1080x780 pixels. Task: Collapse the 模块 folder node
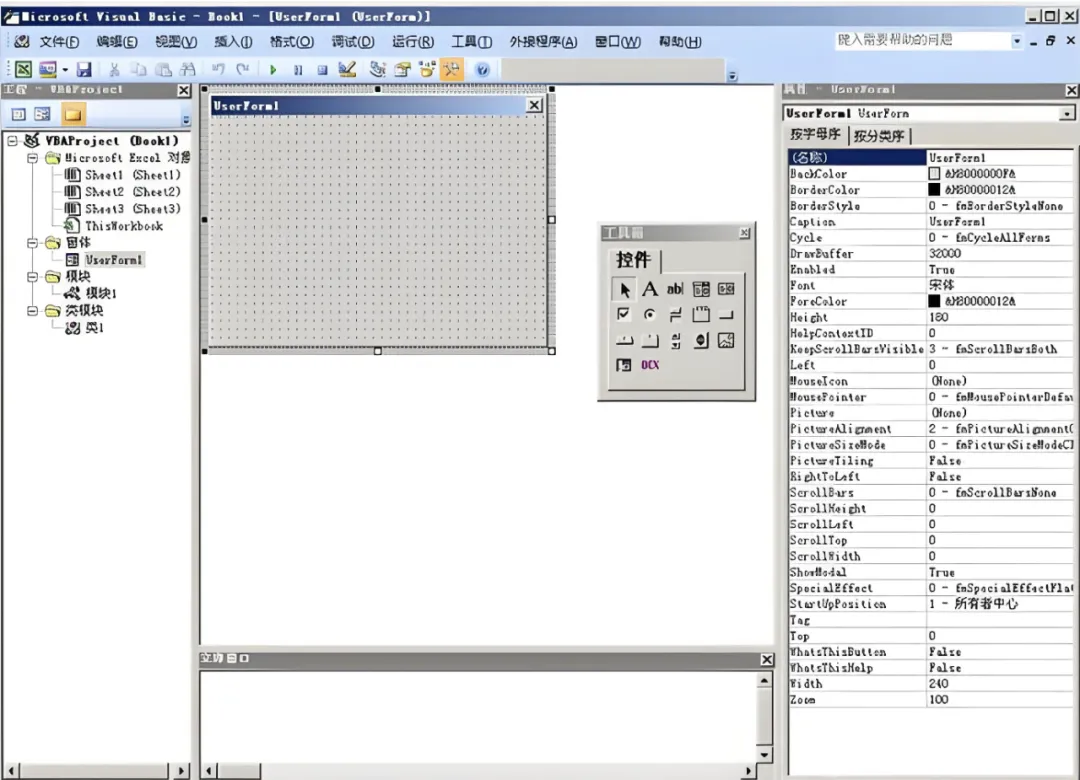pyautogui.click(x=32, y=277)
